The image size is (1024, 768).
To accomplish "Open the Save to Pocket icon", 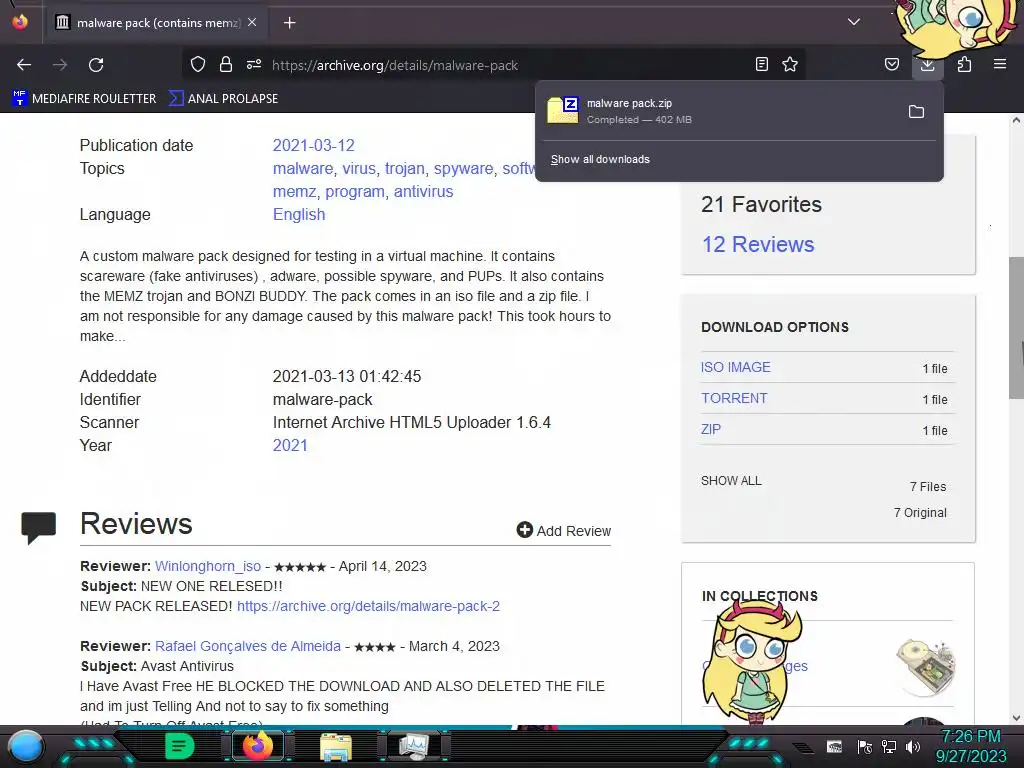I will pyautogui.click(x=891, y=64).
